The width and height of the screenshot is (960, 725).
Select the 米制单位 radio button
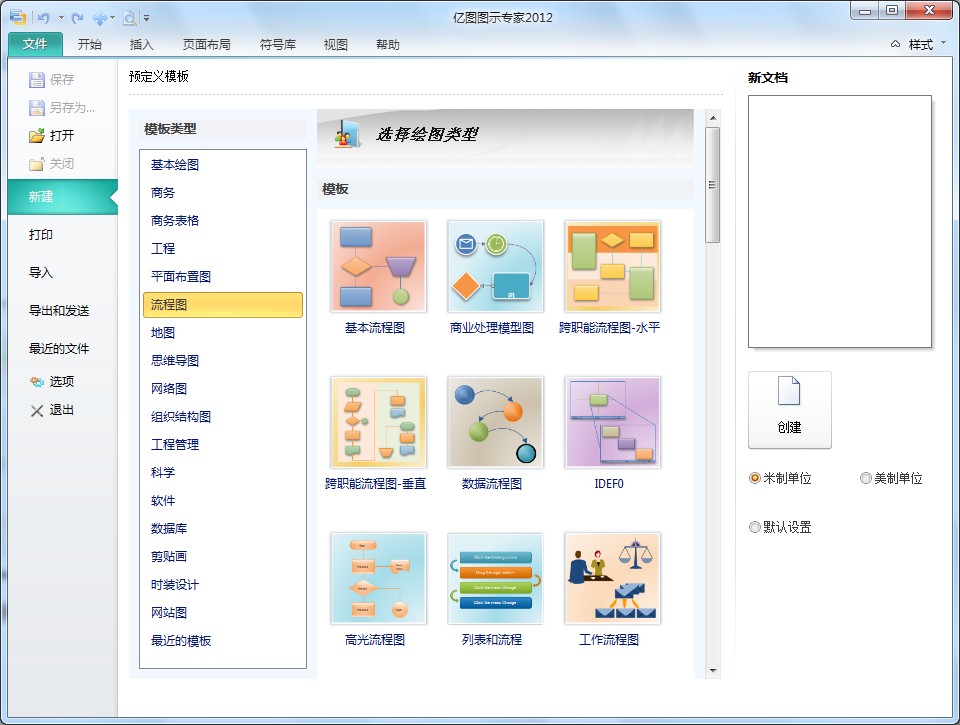[x=757, y=478]
